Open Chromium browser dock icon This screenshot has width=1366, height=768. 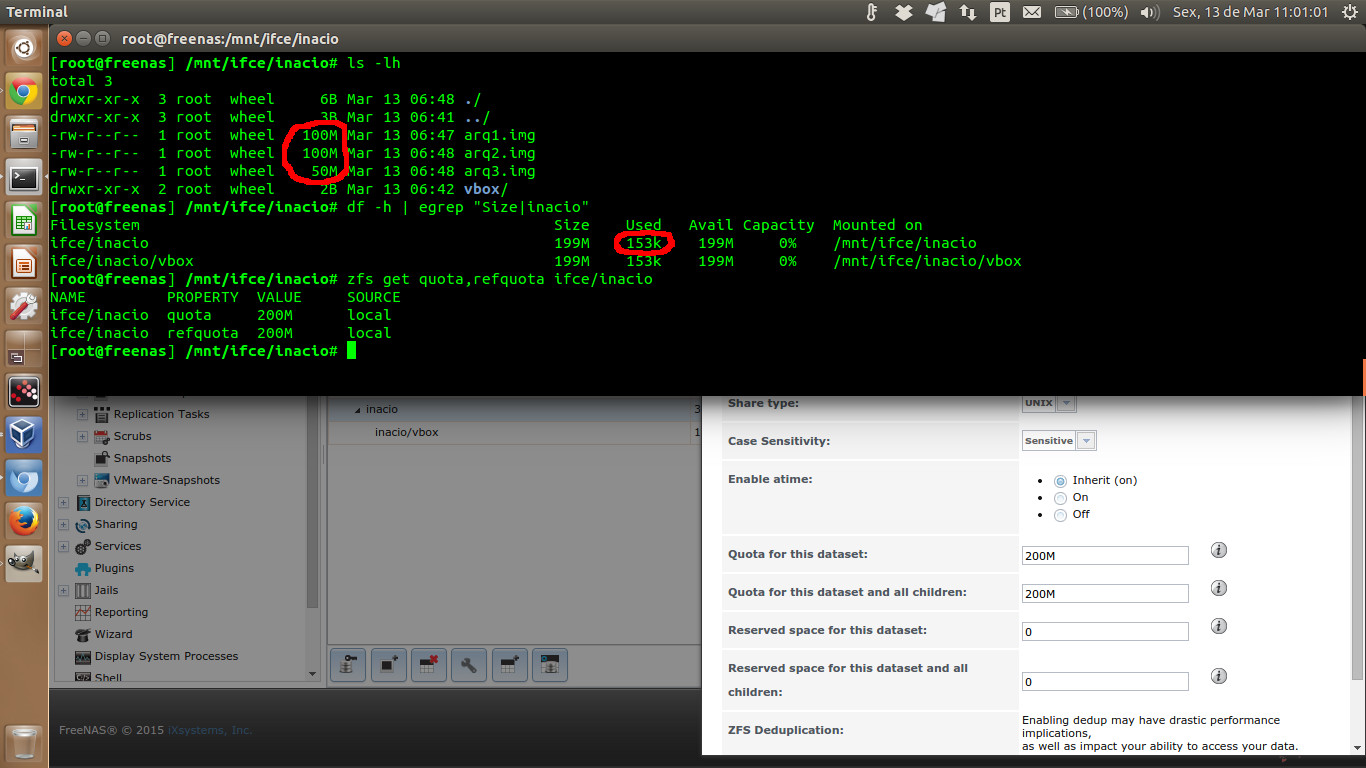click(24, 479)
